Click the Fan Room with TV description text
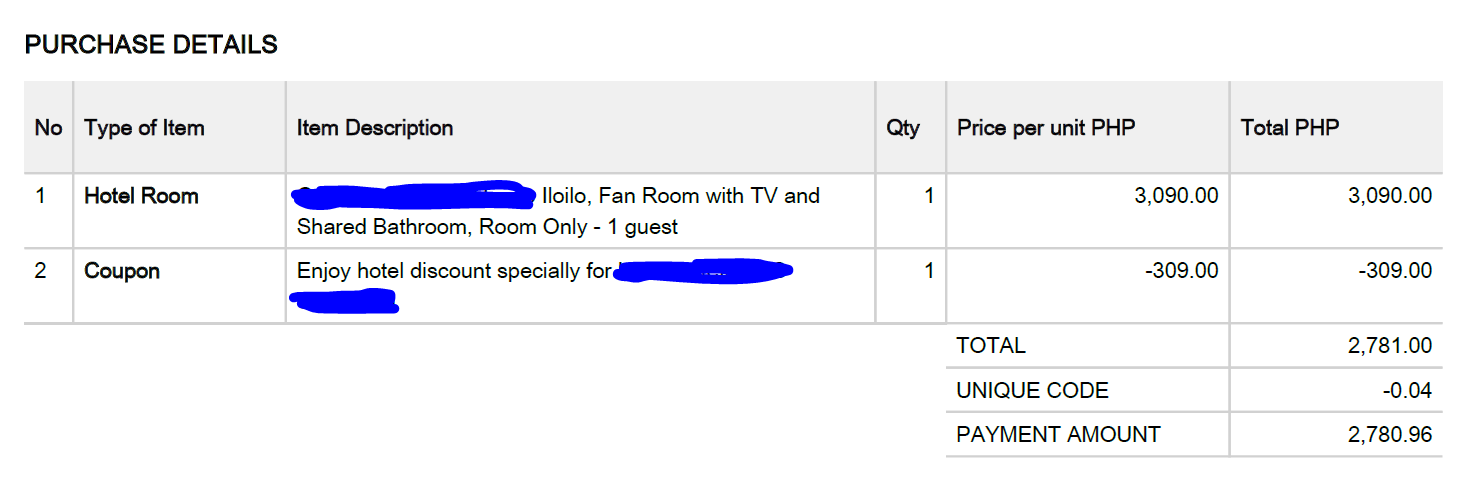 680,197
